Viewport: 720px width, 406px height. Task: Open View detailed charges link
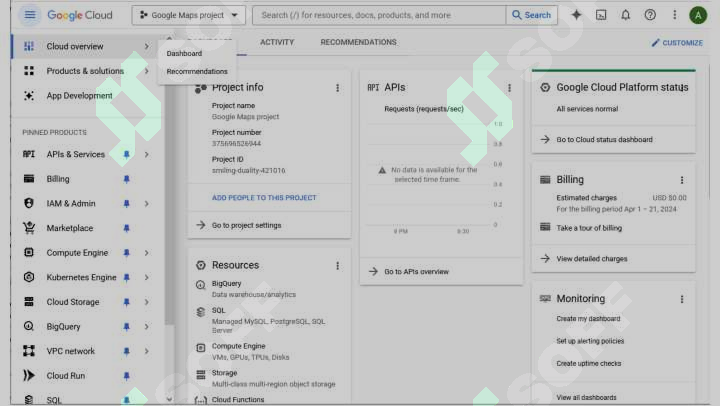point(591,259)
